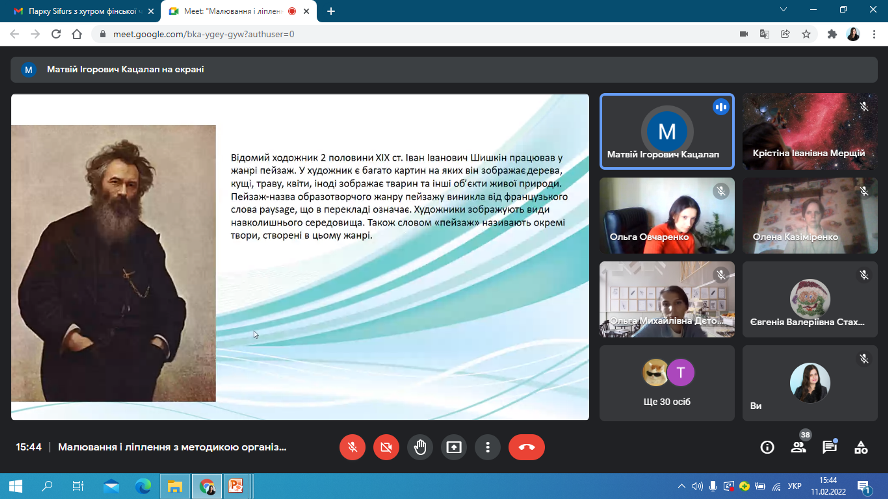Show all 38 participants panel

point(799,447)
